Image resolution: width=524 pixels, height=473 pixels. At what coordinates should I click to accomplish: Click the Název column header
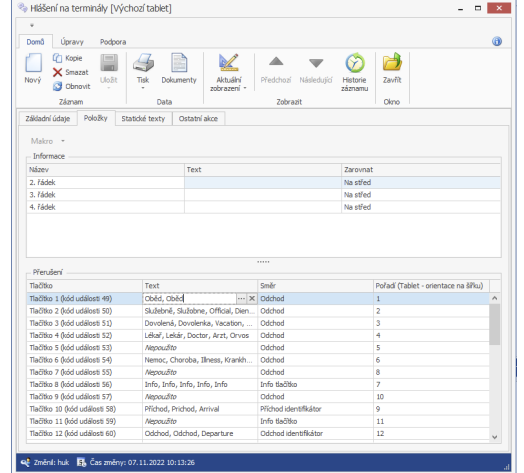[106, 169]
